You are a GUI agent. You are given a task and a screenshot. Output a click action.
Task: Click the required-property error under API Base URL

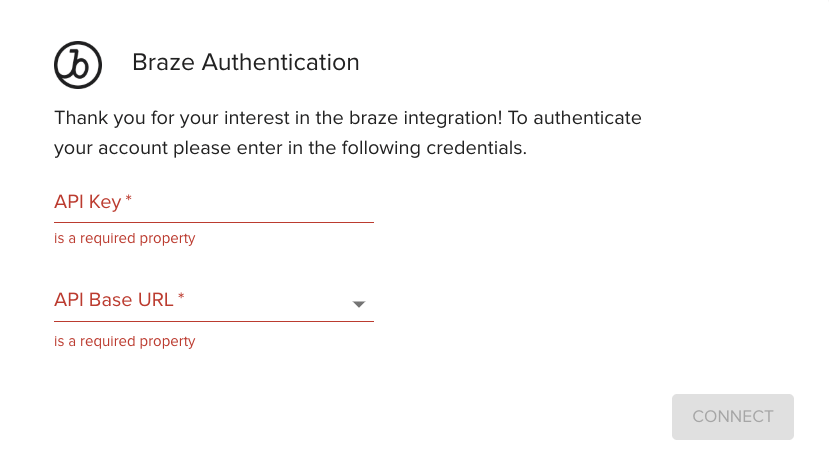(124, 342)
